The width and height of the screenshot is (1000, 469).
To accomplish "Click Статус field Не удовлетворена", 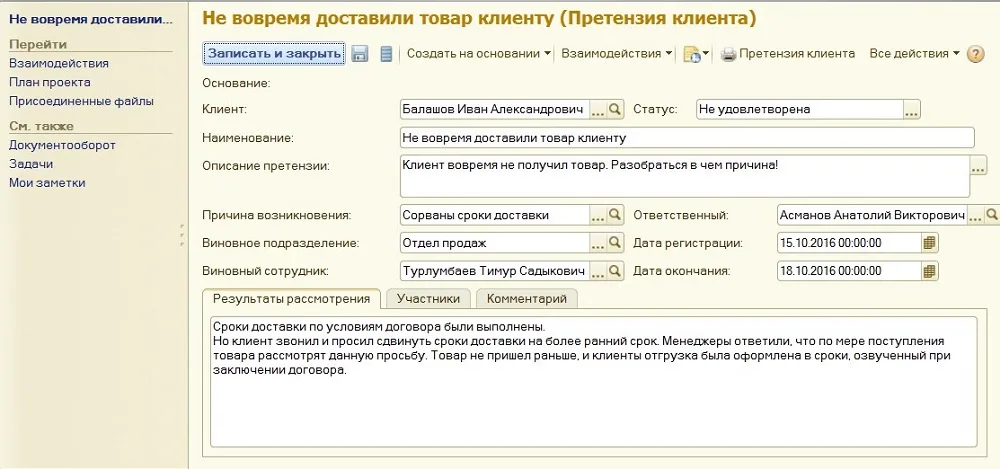I will coord(800,110).
